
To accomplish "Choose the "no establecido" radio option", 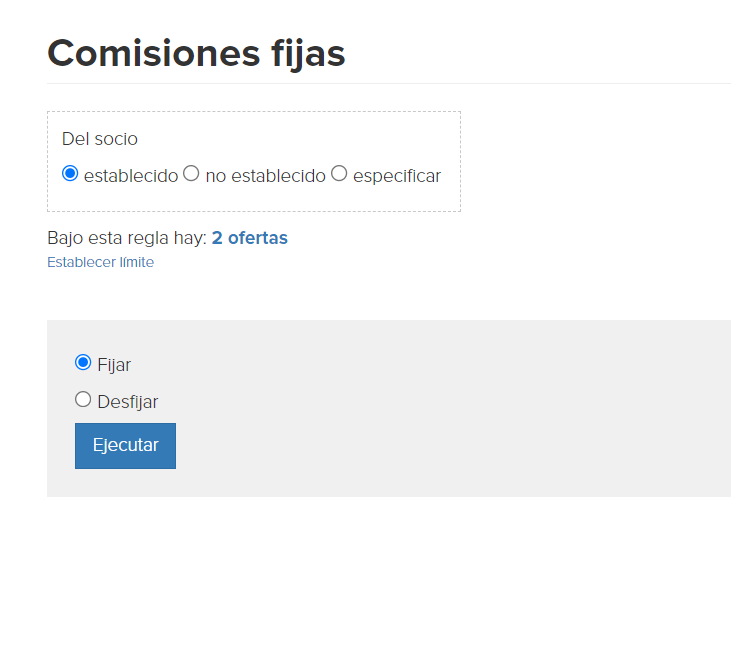I will (x=191, y=173).
